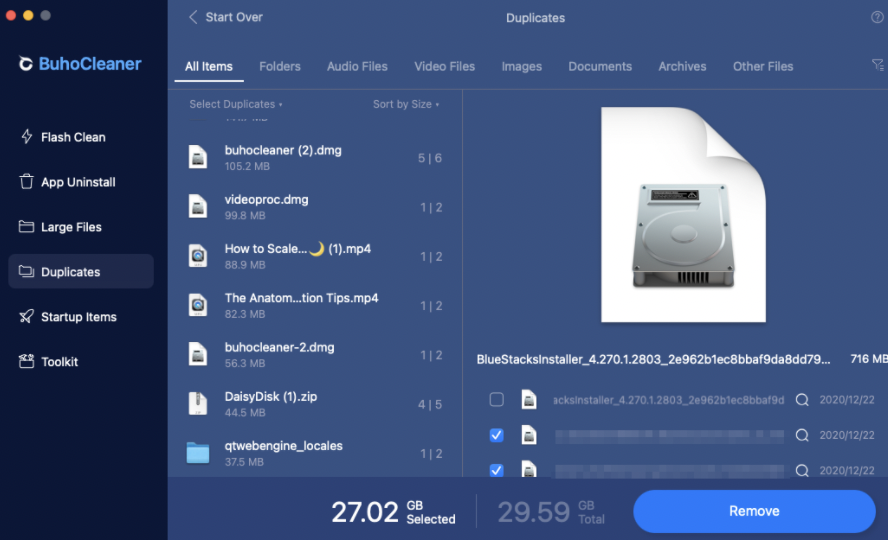Image resolution: width=888 pixels, height=540 pixels.
Task: Select the qtwebengine_locales folder name
Action: tap(283, 445)
